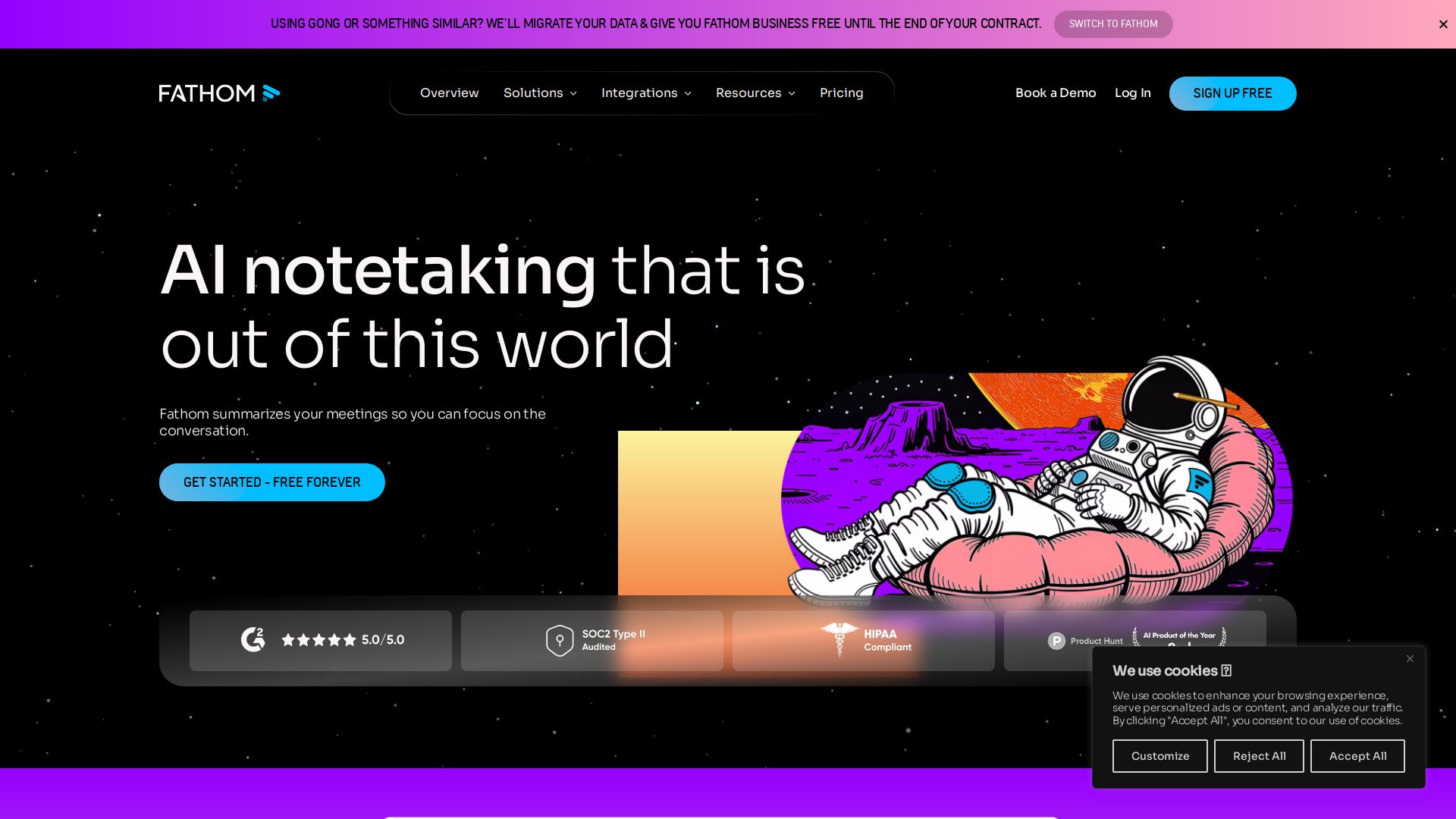1456x819 pixels.
Task: Accept all cookies
Action: coord(1357,756)
